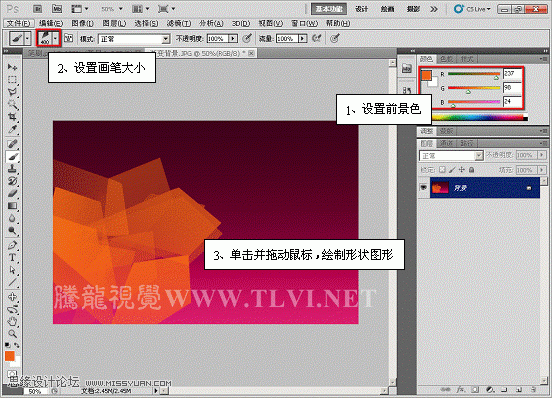Launch Mini Bridge from top bar
The width and height of the screenshot is (552, 398).
[x=57, y=9]
